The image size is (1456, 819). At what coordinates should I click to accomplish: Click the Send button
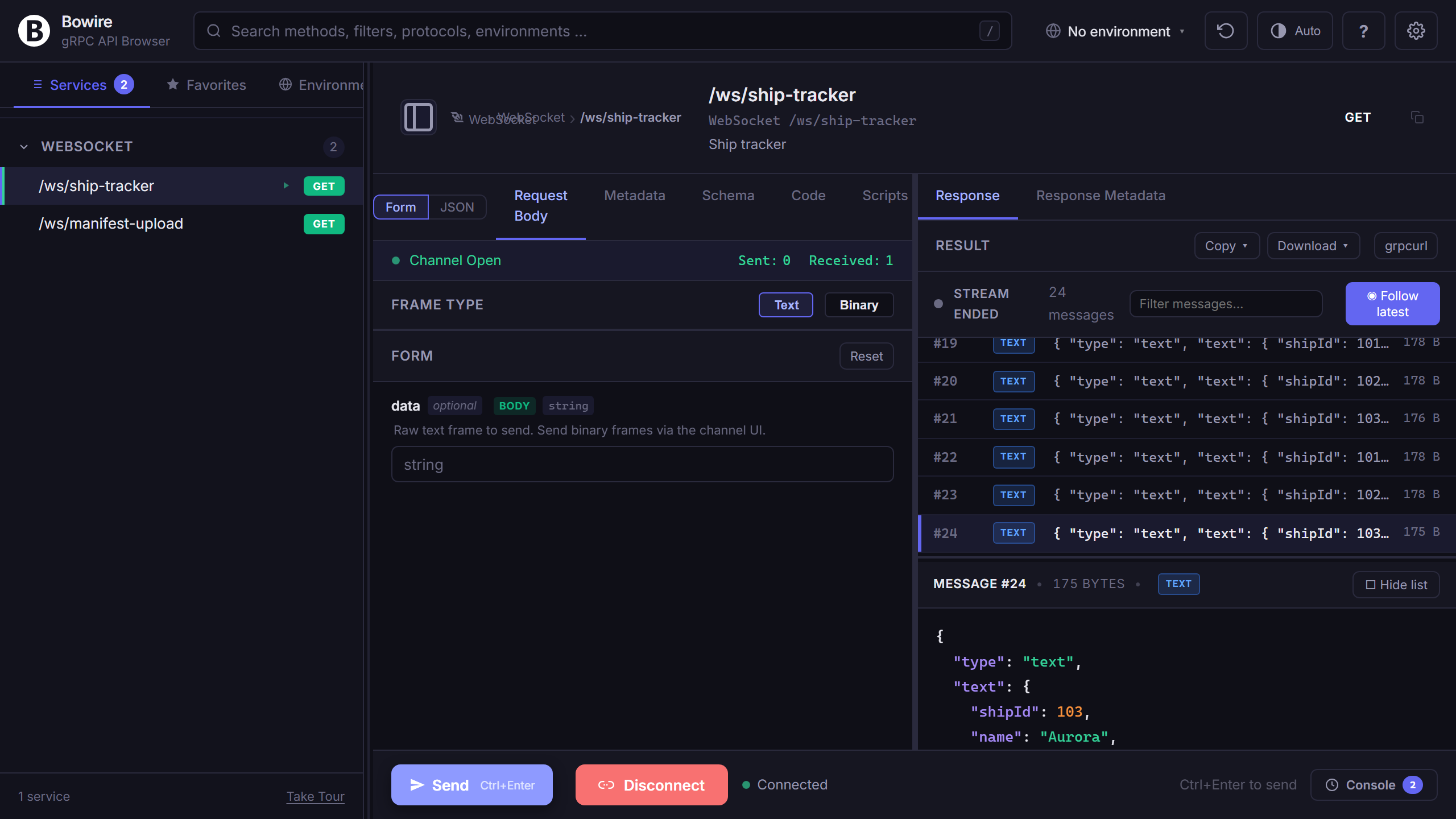(x=471, y=785)
